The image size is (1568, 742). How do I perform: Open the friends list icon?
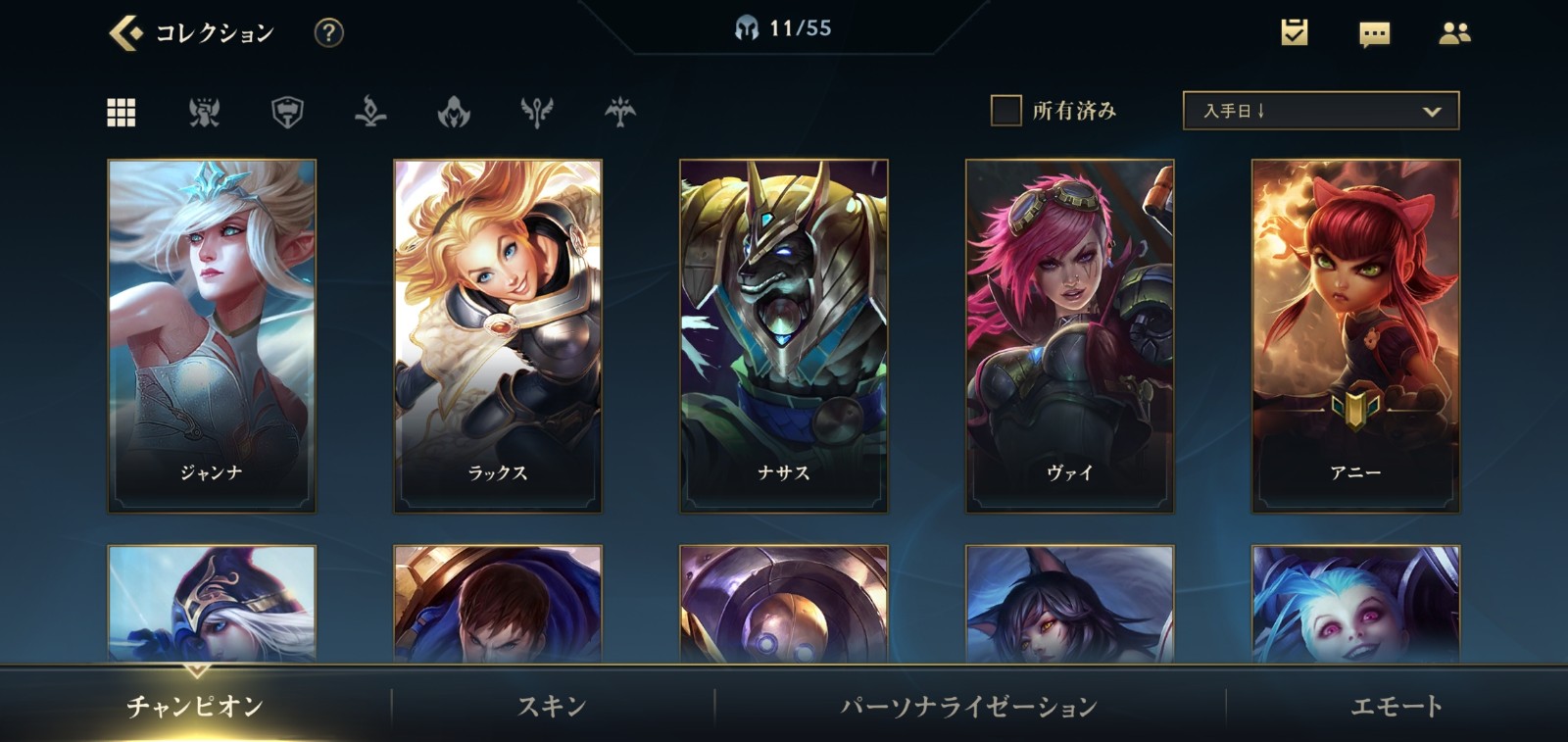point(1454,33)
